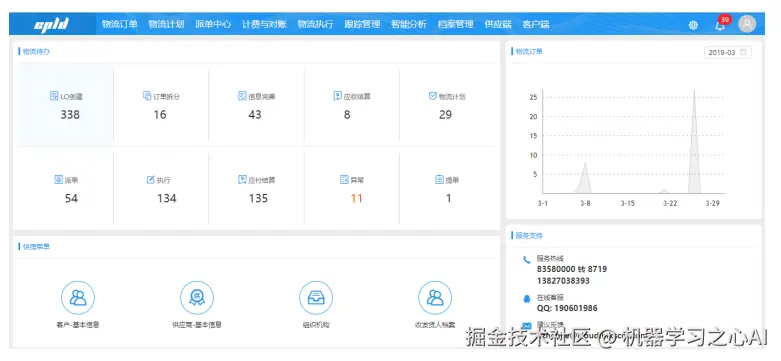The width and height of the screenshot is (781, 361).
Task: Click the 应付结算 card icon
Action: [x=242, y=179]
